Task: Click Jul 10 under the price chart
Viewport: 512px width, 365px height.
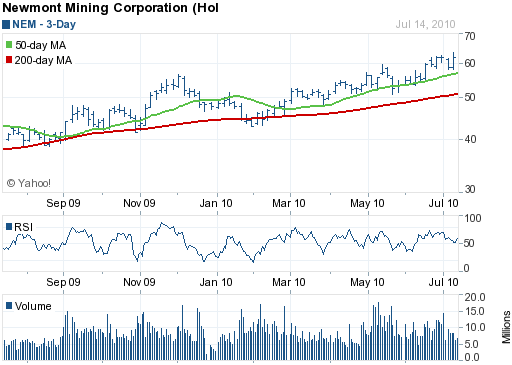Action: (443, 203)
